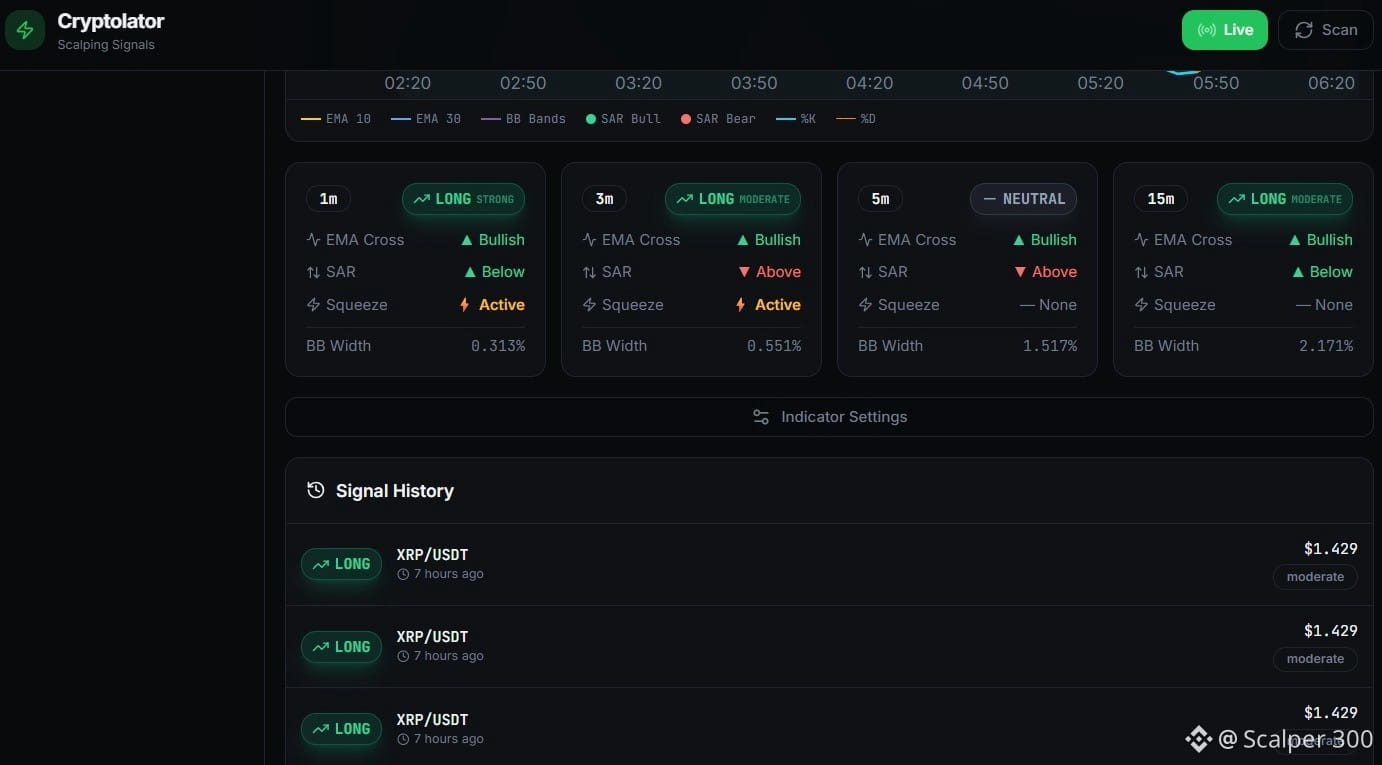Open Indicator Settings panel
Viewport: 1382px width, 765px height.
coord(829,417)
